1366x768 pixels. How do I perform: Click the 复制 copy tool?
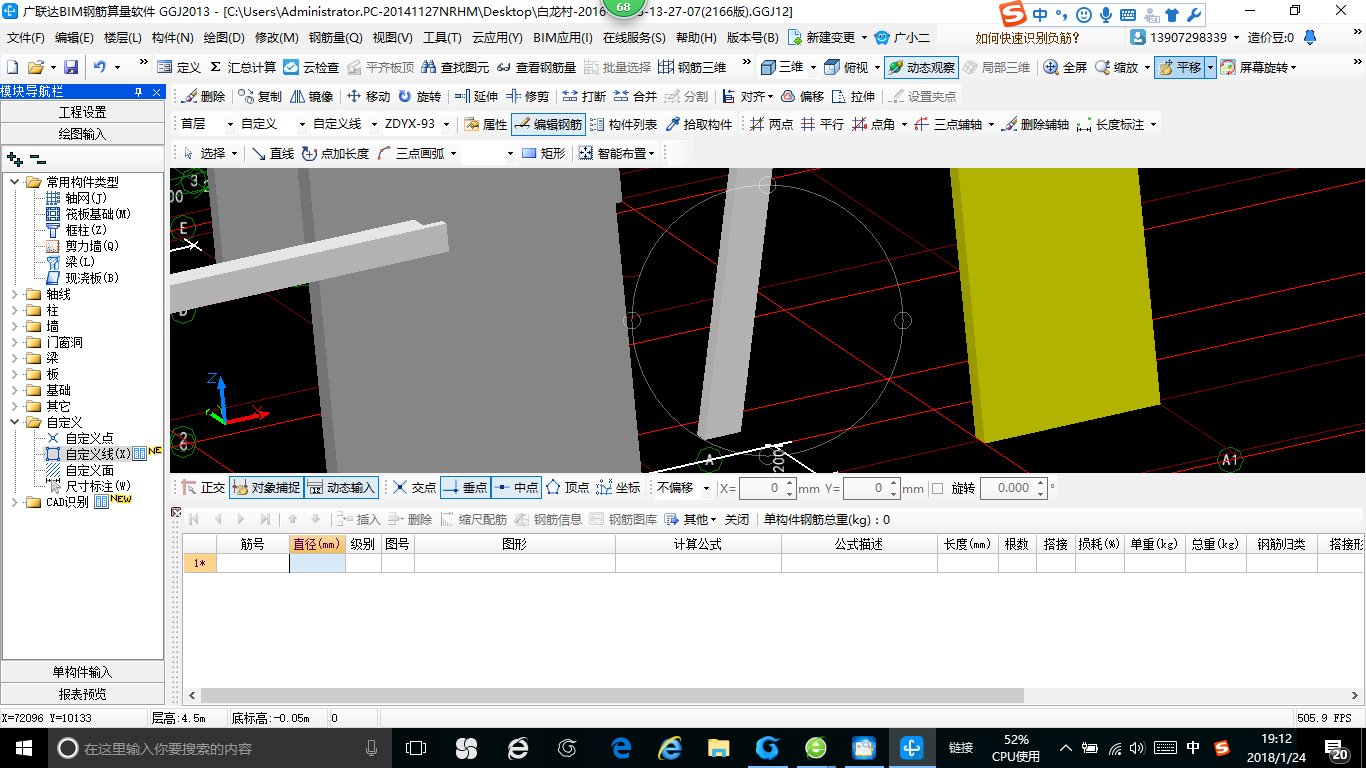tap(260, 96)
